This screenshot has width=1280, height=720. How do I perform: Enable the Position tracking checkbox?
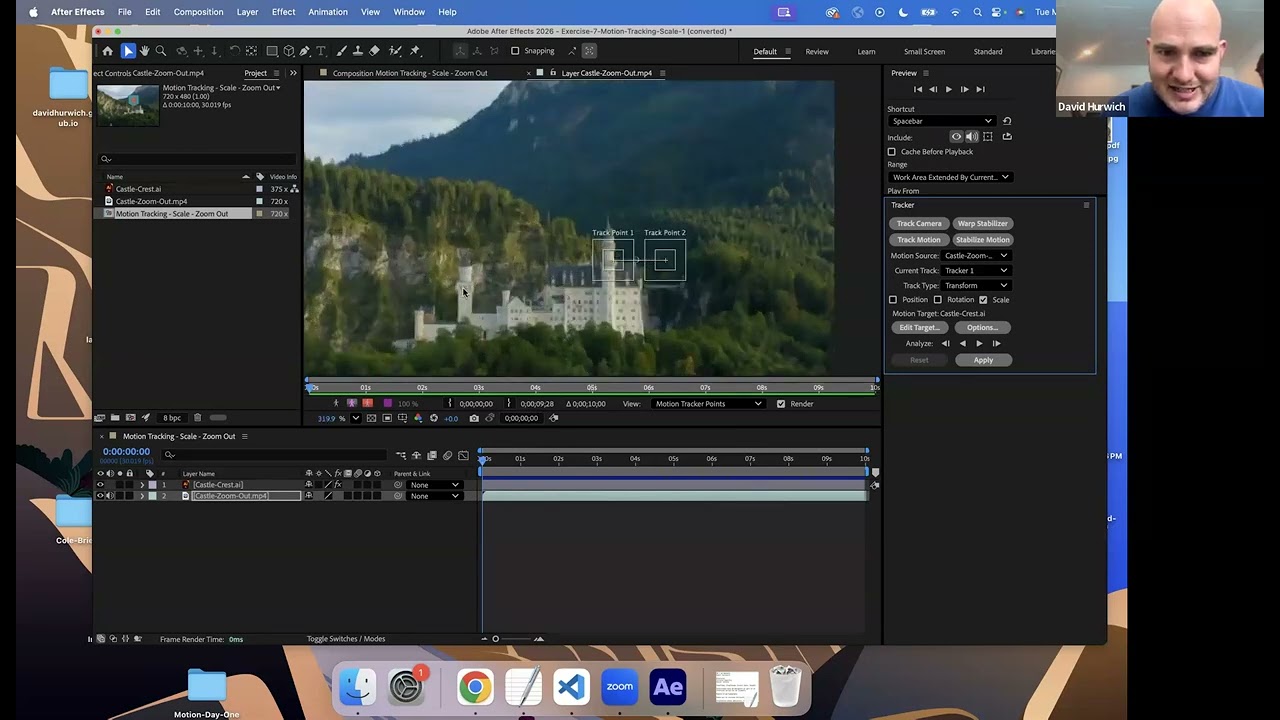point(893,300)
